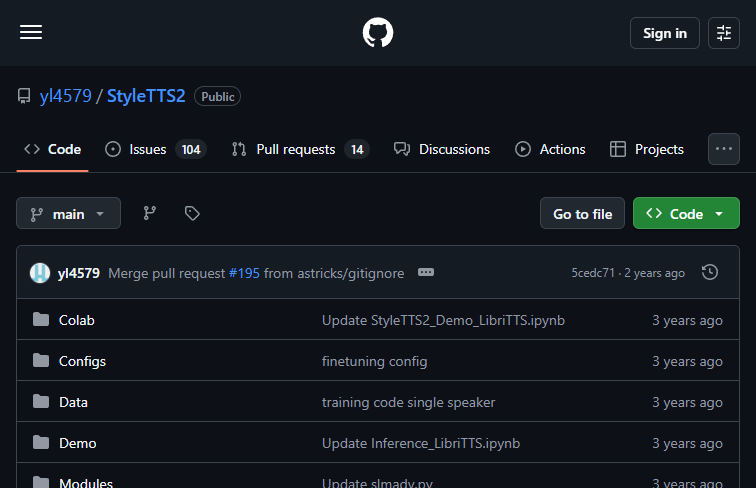Click repository icon beside yl4579
Viewport: 756px width, 488px height.
click(x=24, y=96)
